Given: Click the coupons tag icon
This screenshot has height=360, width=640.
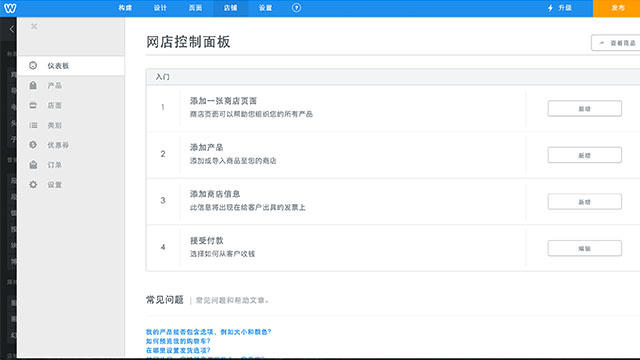Looking at the screenshot, I should coord(33,145).
